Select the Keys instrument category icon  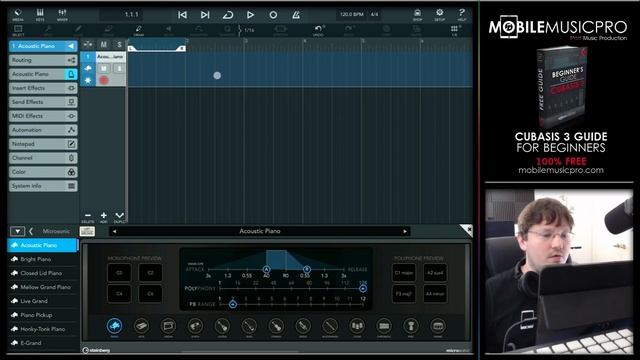[141, 327]
